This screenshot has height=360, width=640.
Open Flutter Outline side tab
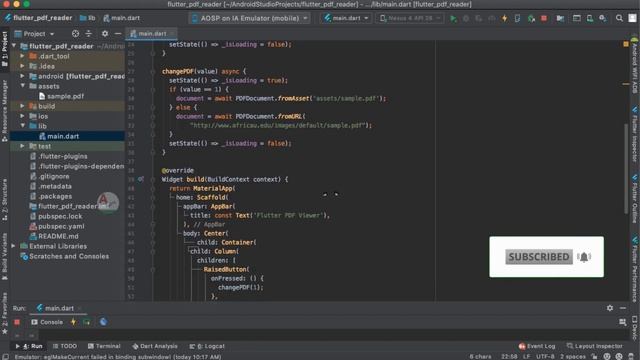[635, 199]
